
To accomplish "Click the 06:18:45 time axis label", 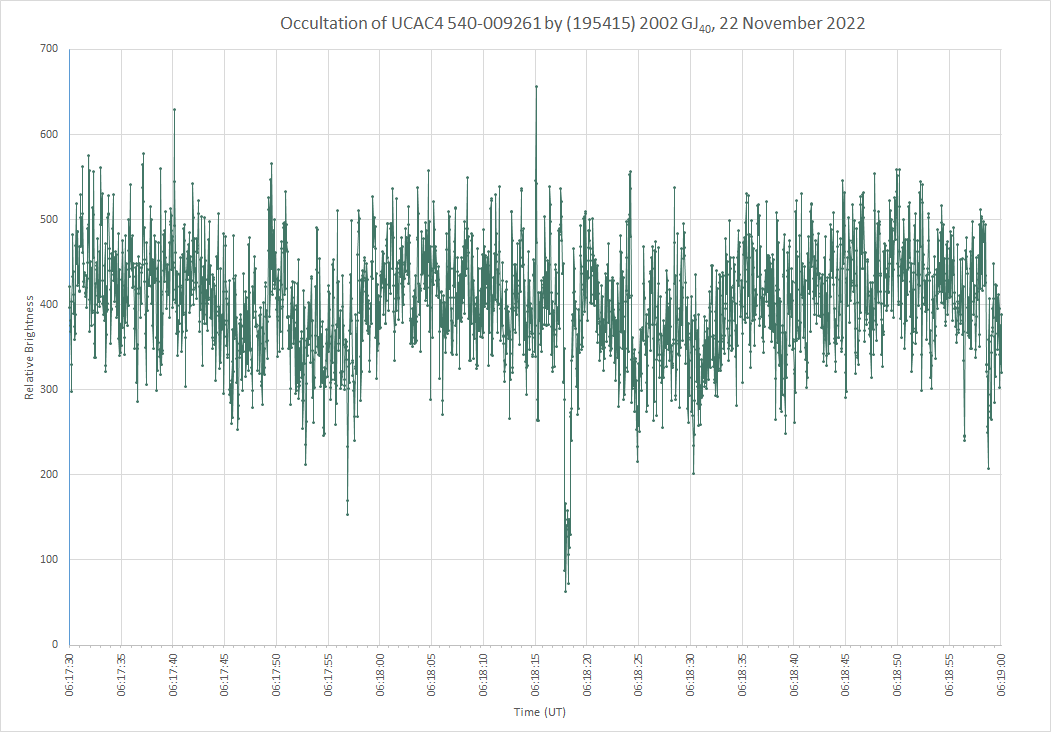I will pyautogui.click(x=846, y=674).
